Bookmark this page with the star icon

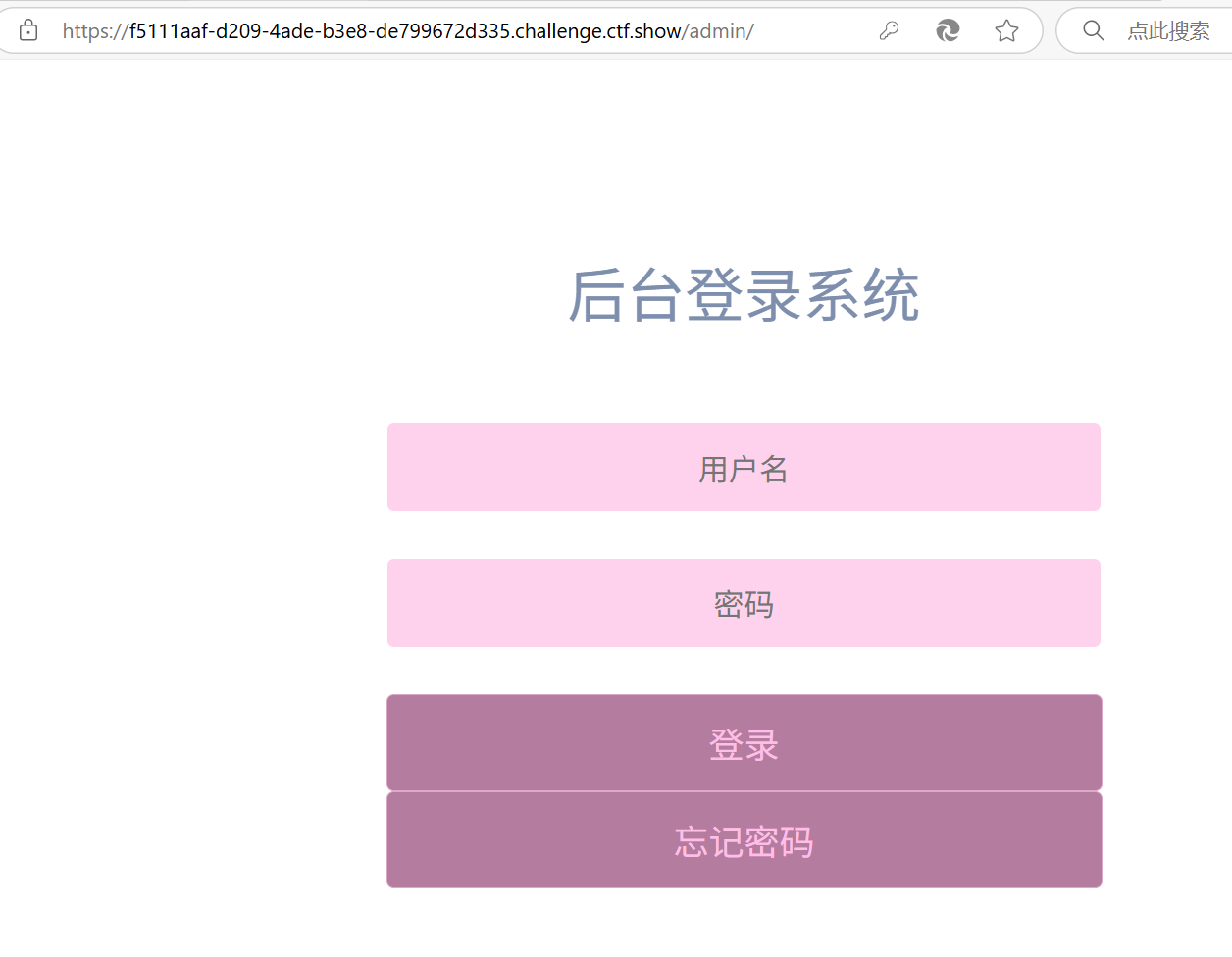coord(1006,30)
